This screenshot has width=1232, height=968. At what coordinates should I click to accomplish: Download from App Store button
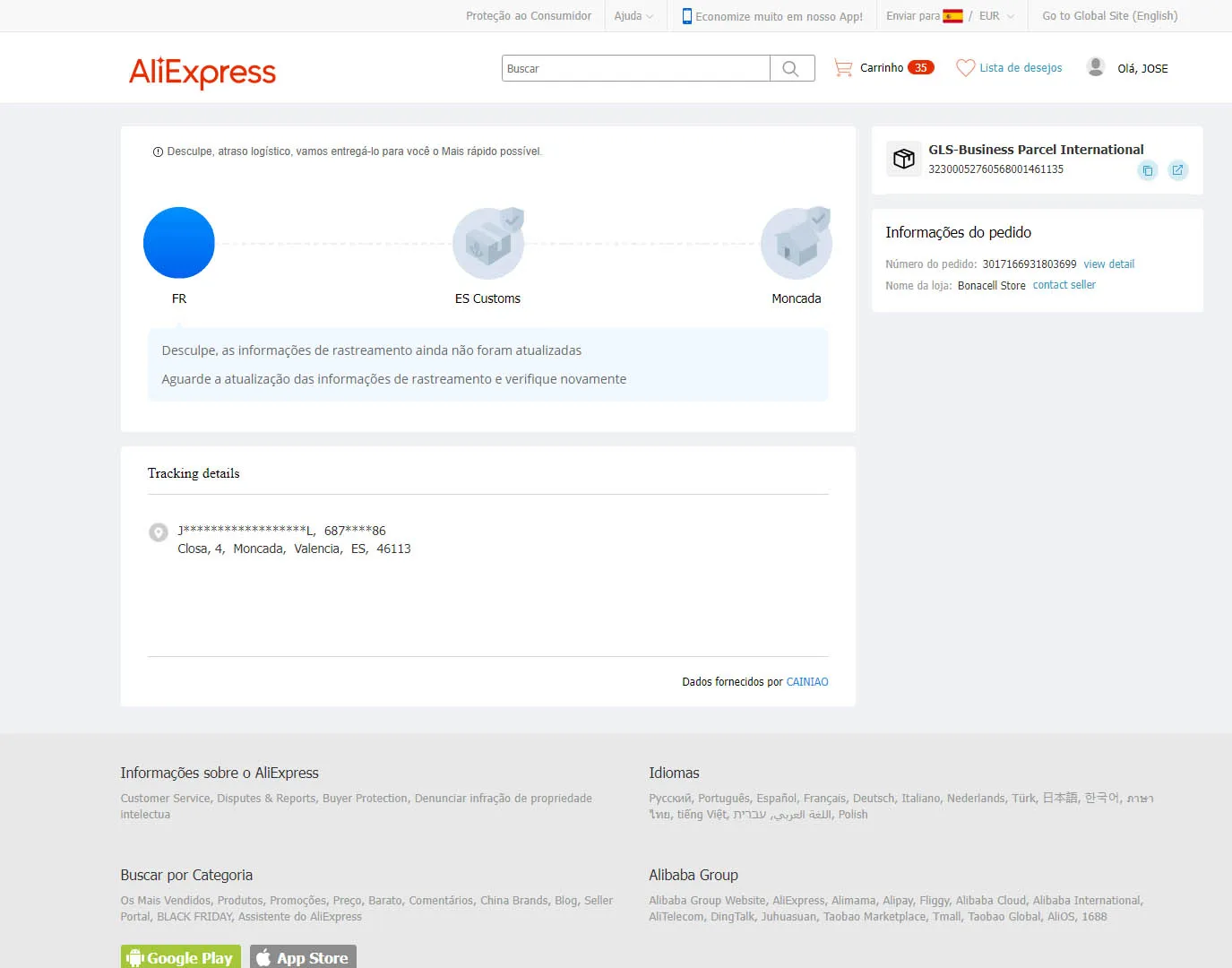303,956
